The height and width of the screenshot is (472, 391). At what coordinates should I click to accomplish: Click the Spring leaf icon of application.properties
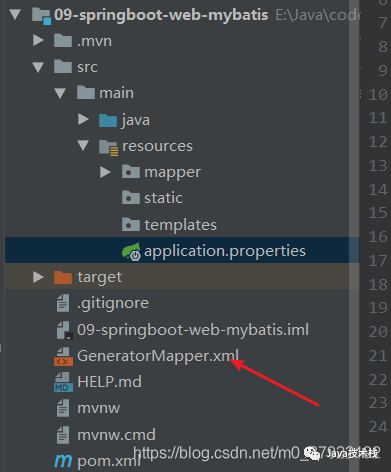131,251
